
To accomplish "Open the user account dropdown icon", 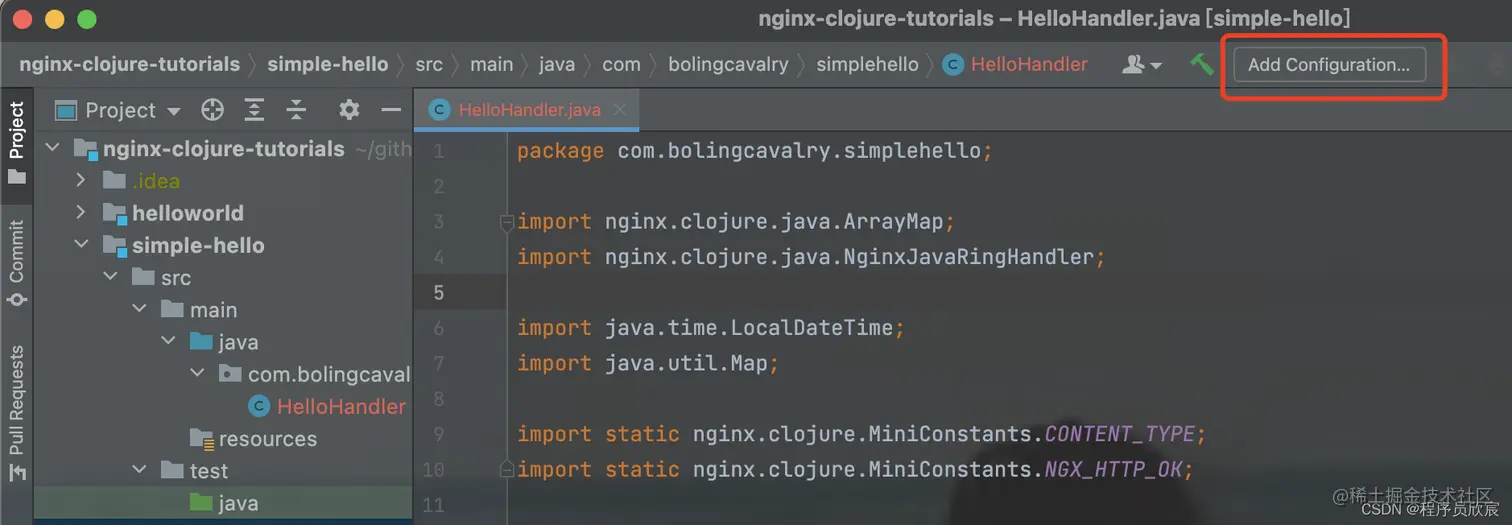I will coord(1142,64).
